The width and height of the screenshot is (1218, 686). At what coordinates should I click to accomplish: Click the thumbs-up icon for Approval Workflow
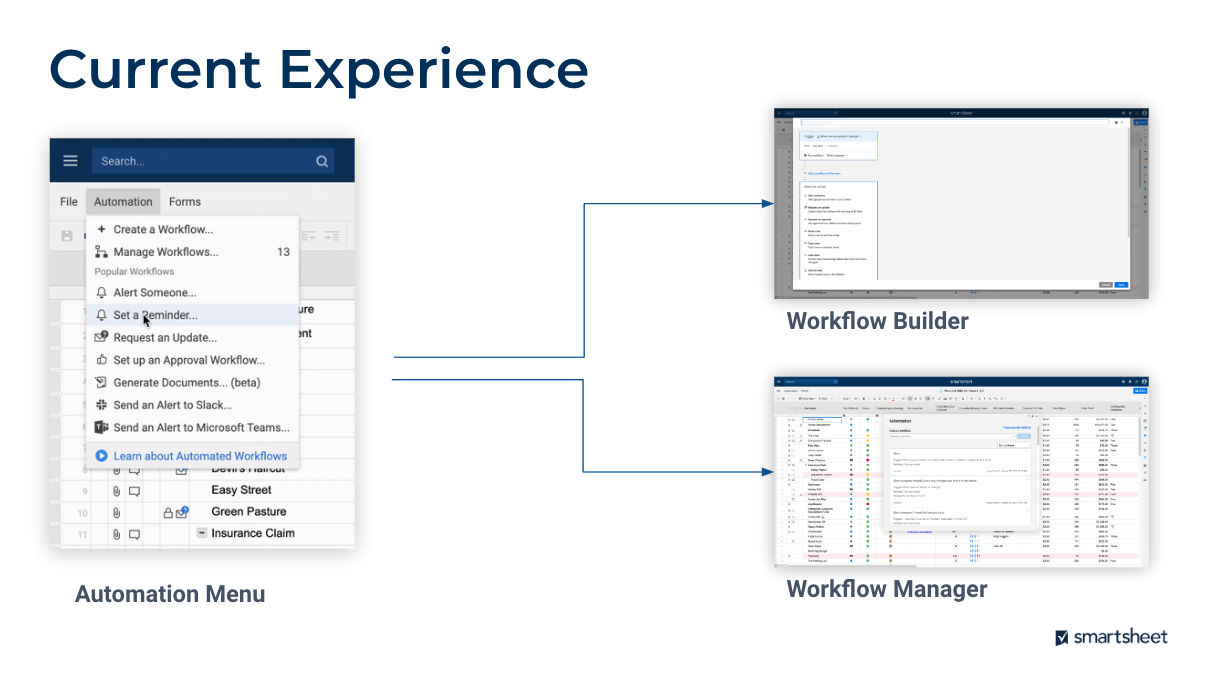point(101,360)
